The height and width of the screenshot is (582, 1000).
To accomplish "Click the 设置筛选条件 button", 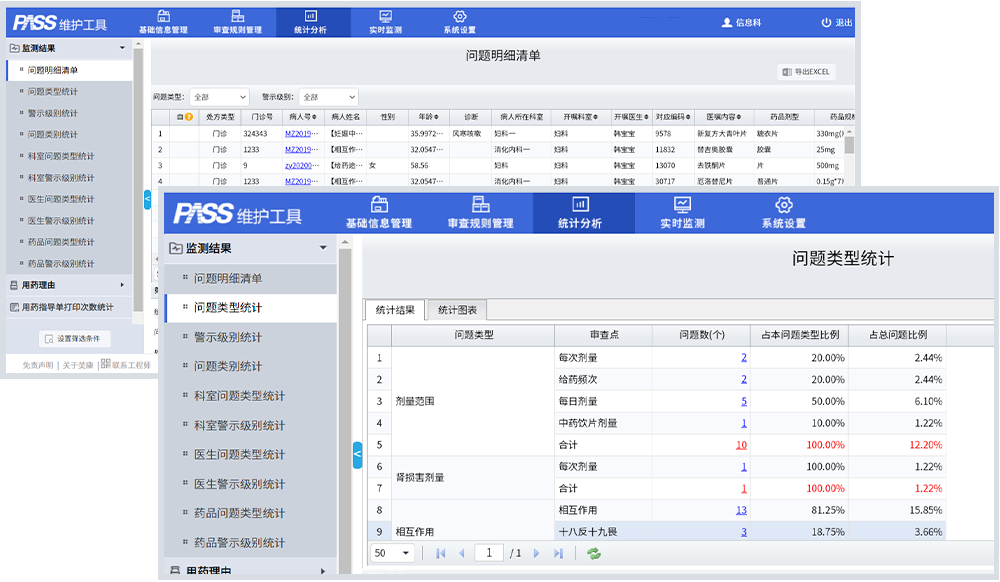I will pos(75,338).
